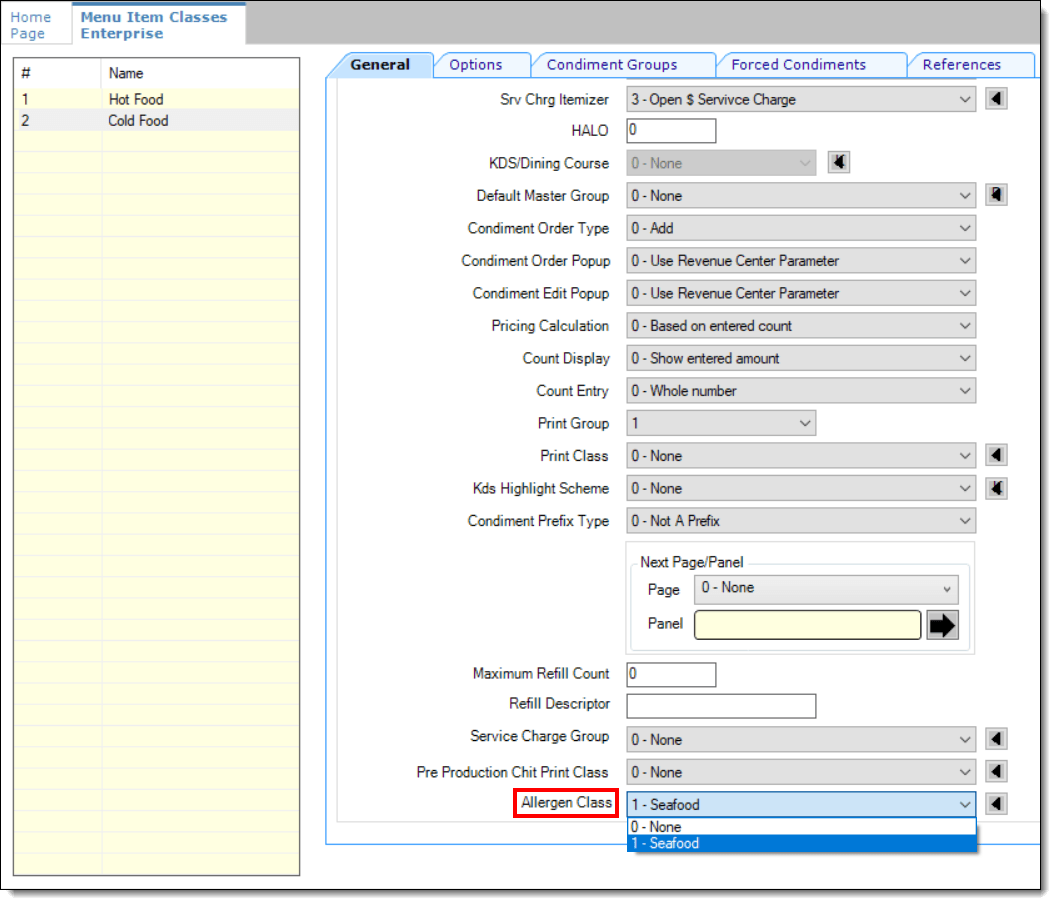Open the Next Page/Panel Page dropdown
The image size is (1056, 905).
tap(826, 589)
